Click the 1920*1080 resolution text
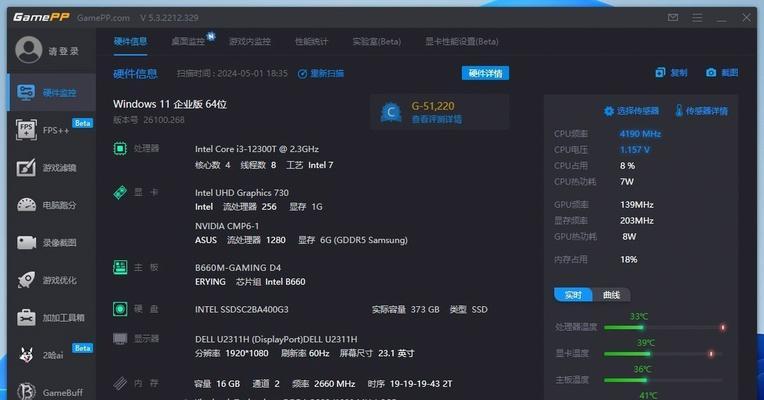This screenshot has height=400, width=764. tap(247, 353)
